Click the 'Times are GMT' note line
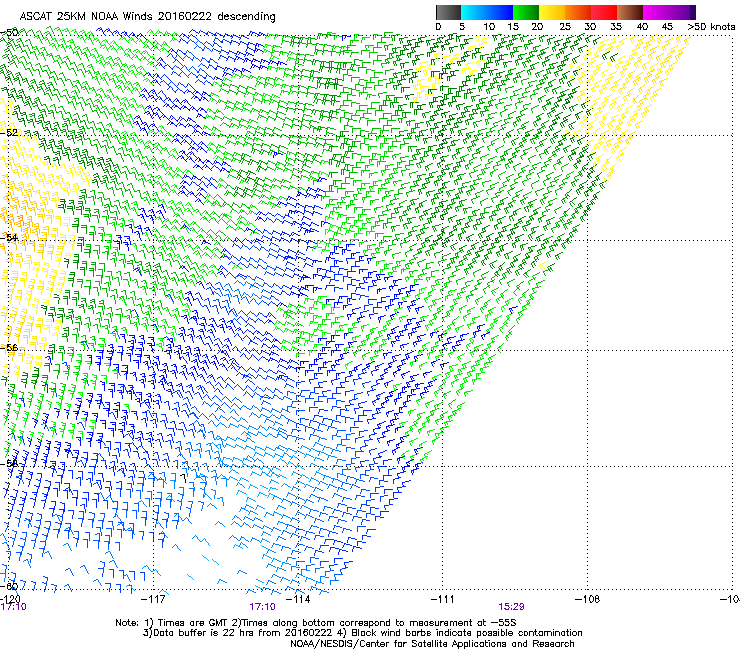Image resolution: width=740 pixels, height=650 pixels. pos(316,623)
